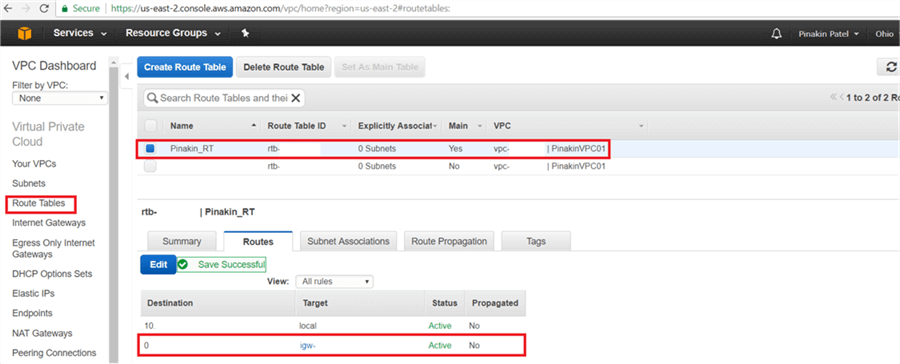900x364 pixels.
Task: Open the Resource Groups dropdown
Action: point(173,33)
